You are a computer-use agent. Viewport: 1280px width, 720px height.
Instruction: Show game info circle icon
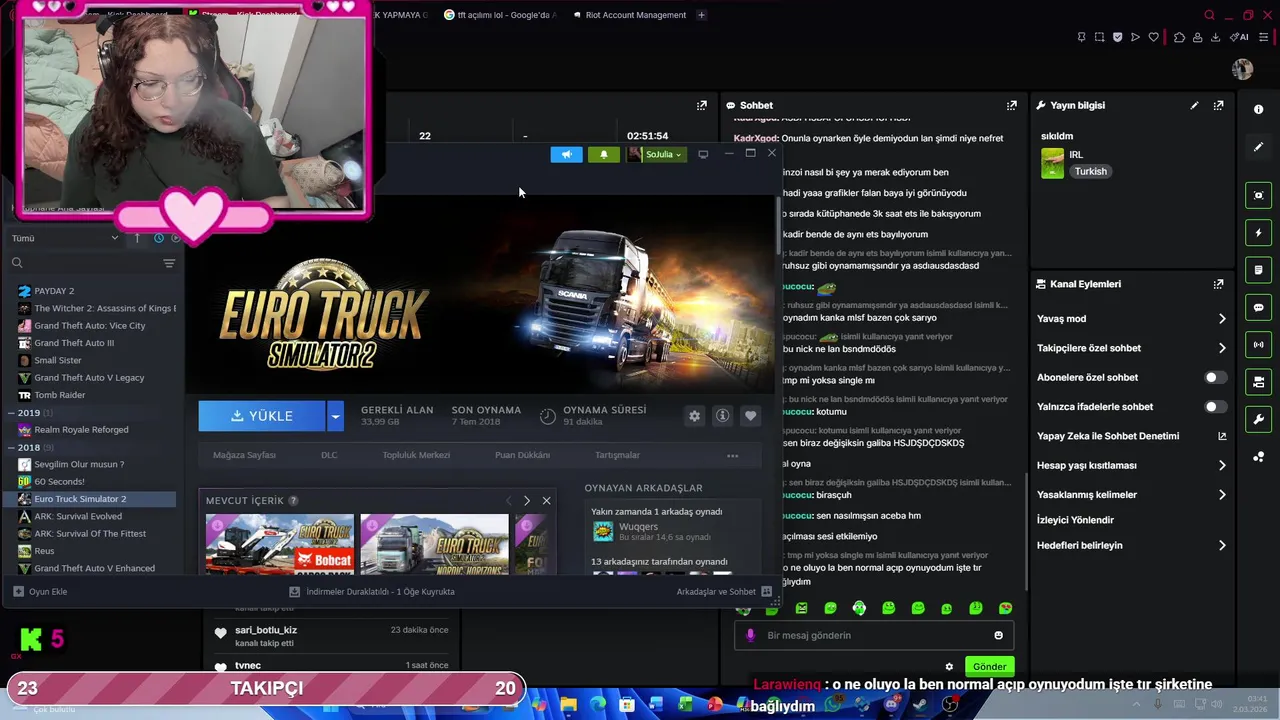pyautogui.click(x=722, y=416)
